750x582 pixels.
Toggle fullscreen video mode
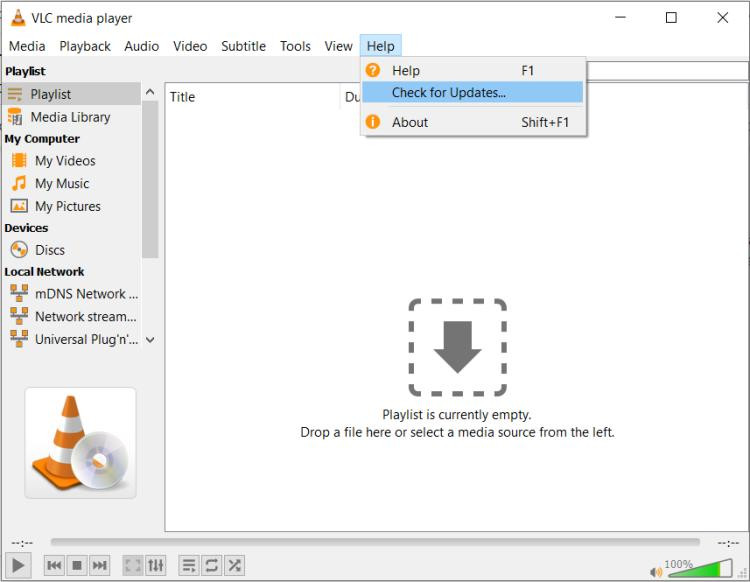pos(132,565)
